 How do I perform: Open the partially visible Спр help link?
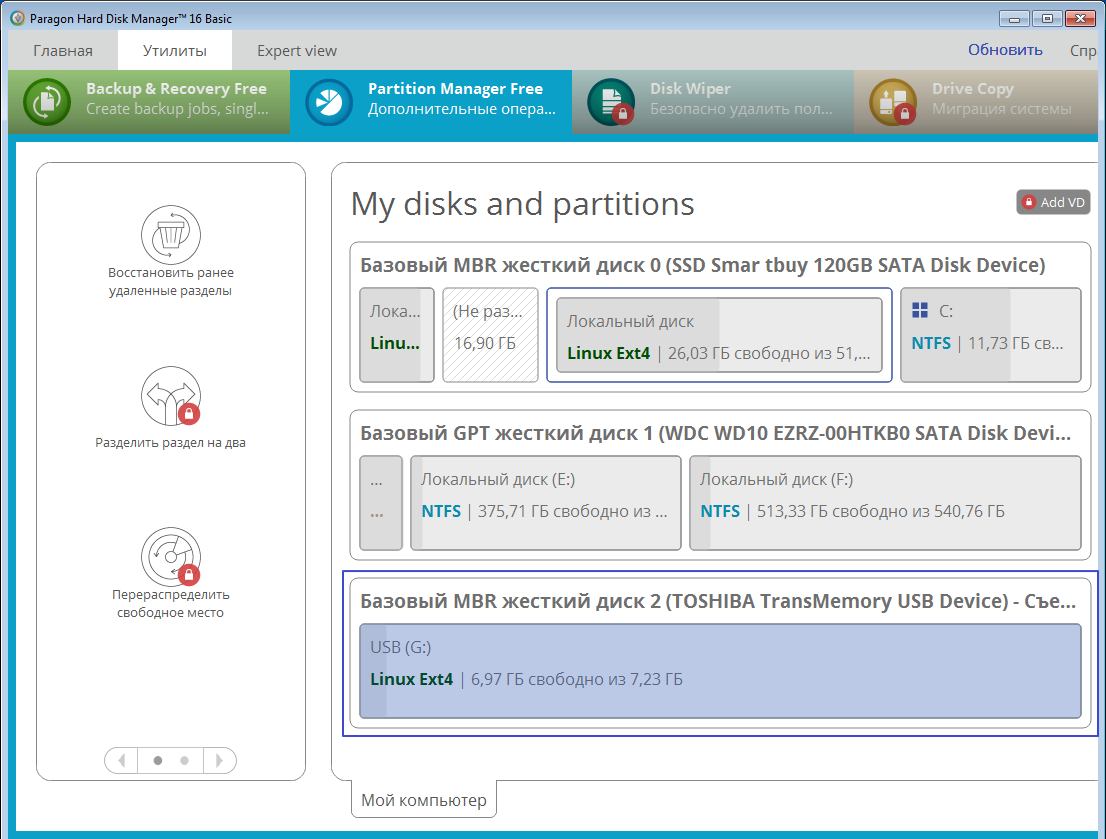1083,51
